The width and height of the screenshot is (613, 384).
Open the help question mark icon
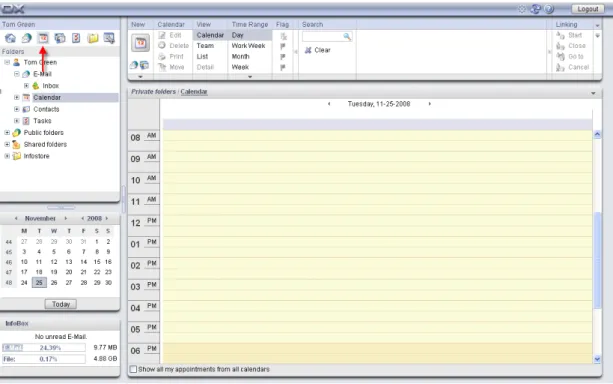point(549,9)
